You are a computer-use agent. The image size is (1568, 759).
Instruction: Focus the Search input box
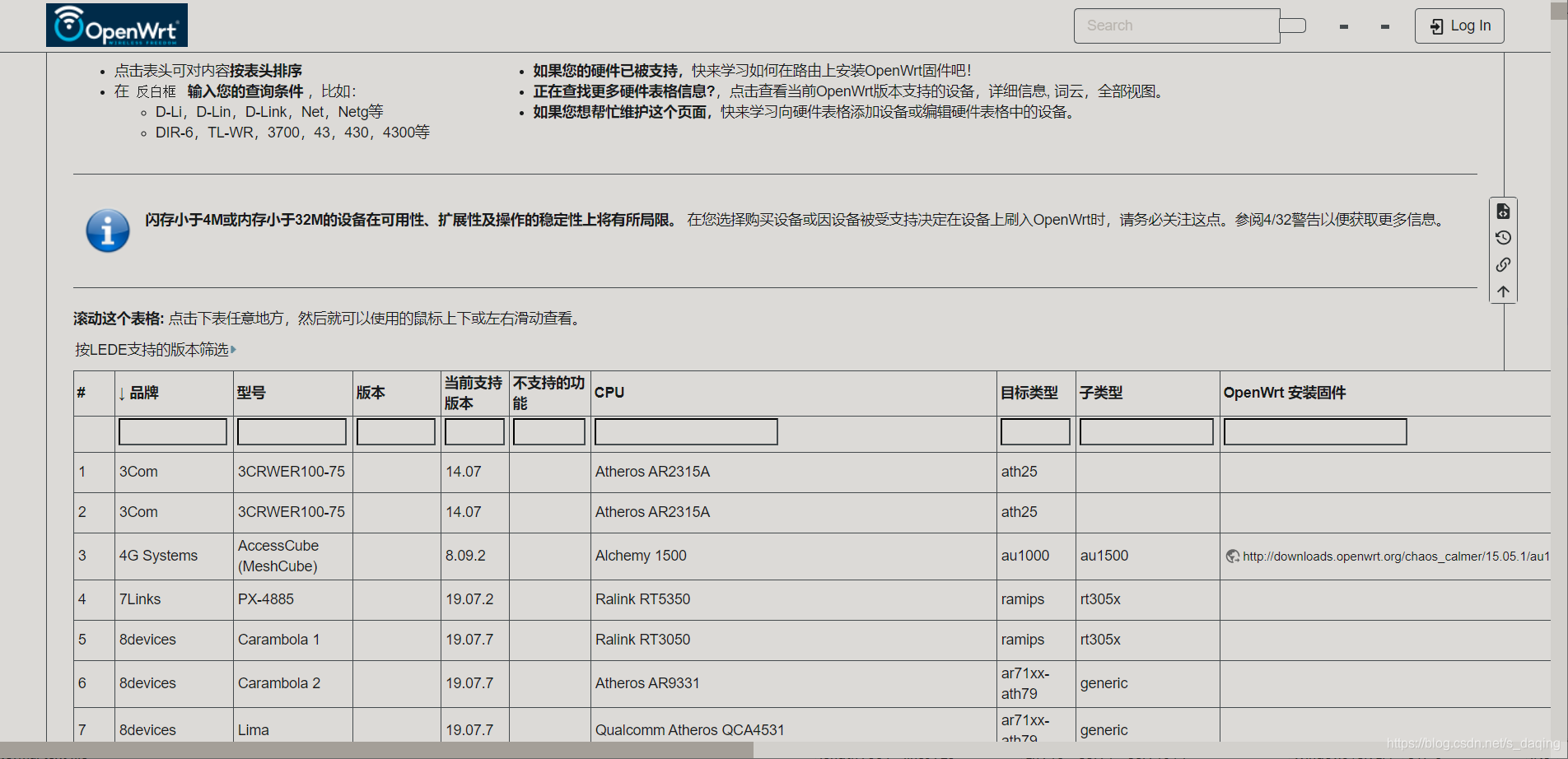coord(1177,26)
